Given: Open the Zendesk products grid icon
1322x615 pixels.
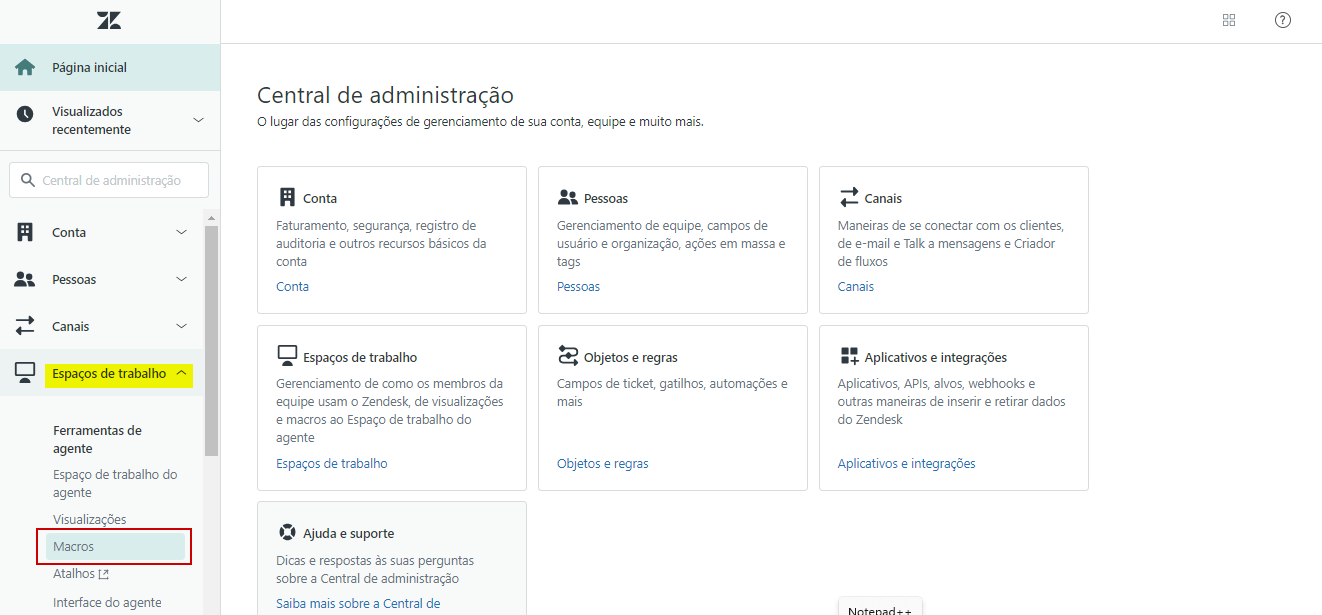Looking at the screenshot, I should pyautogui.click(x=1229, y=20).
